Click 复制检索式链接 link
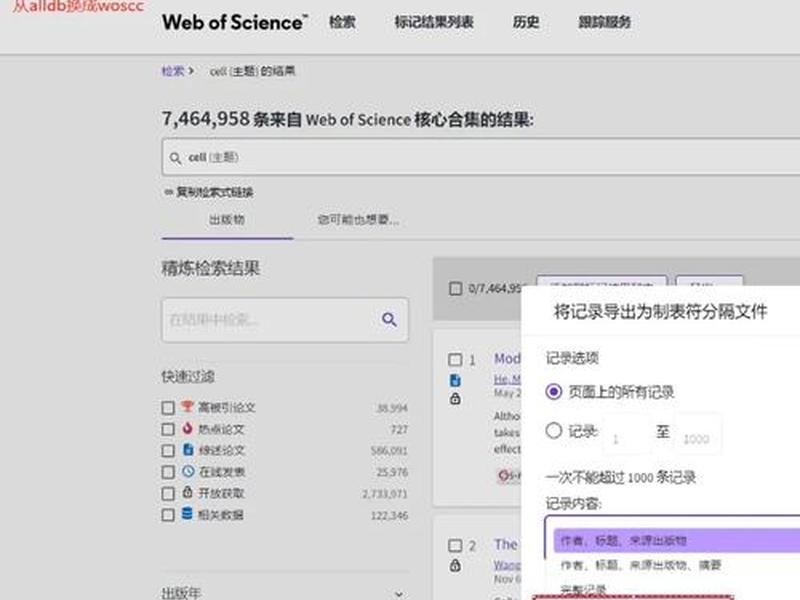Screen dimensions: 800x600 [x=209, y=192]
